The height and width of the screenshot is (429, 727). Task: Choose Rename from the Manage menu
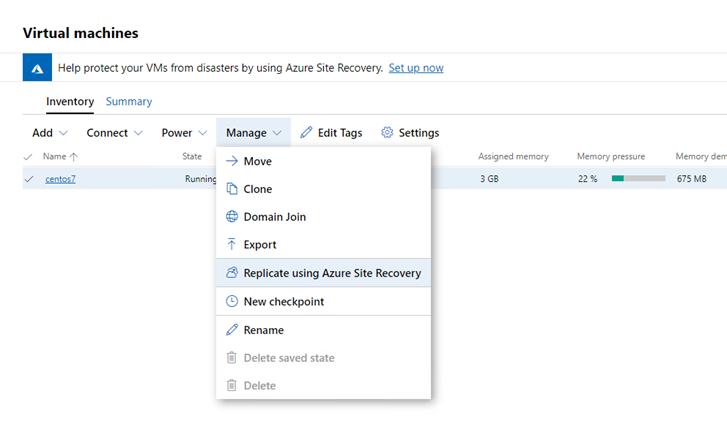[x=323, y=330]
